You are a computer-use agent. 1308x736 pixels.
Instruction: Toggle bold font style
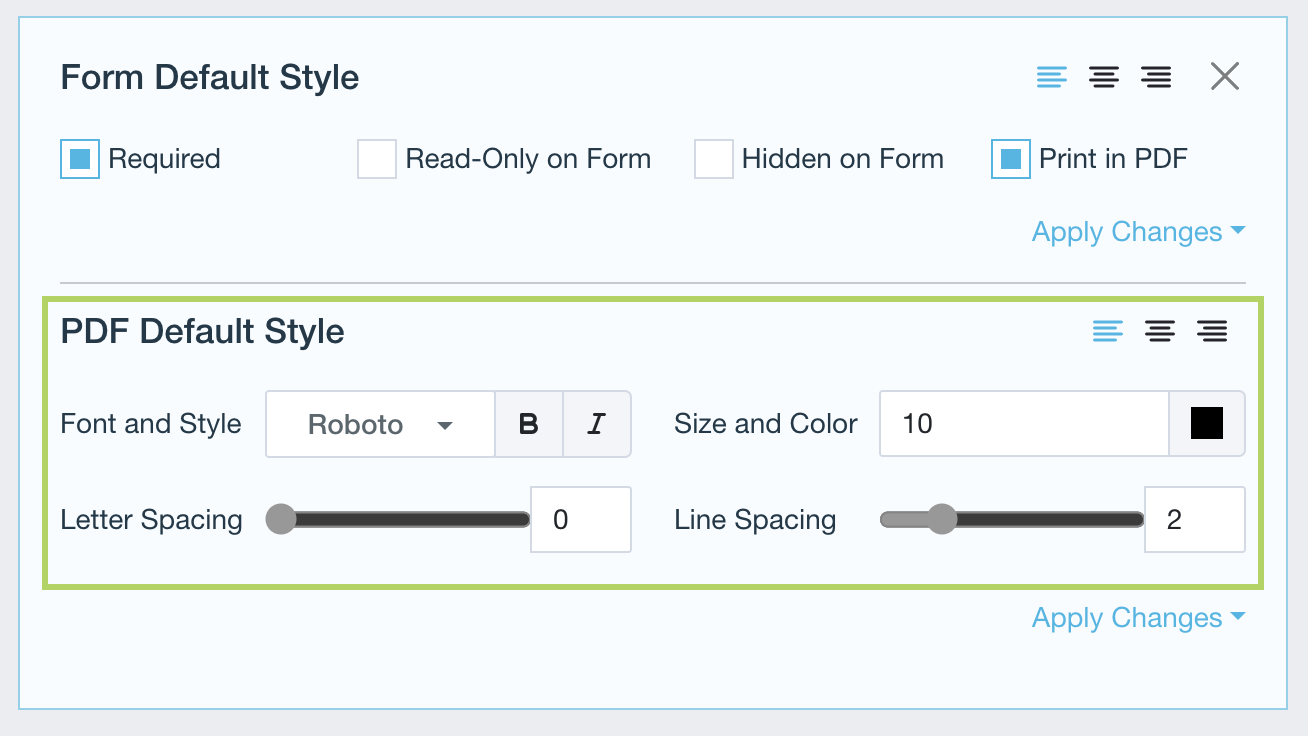(x=529, y=424)
